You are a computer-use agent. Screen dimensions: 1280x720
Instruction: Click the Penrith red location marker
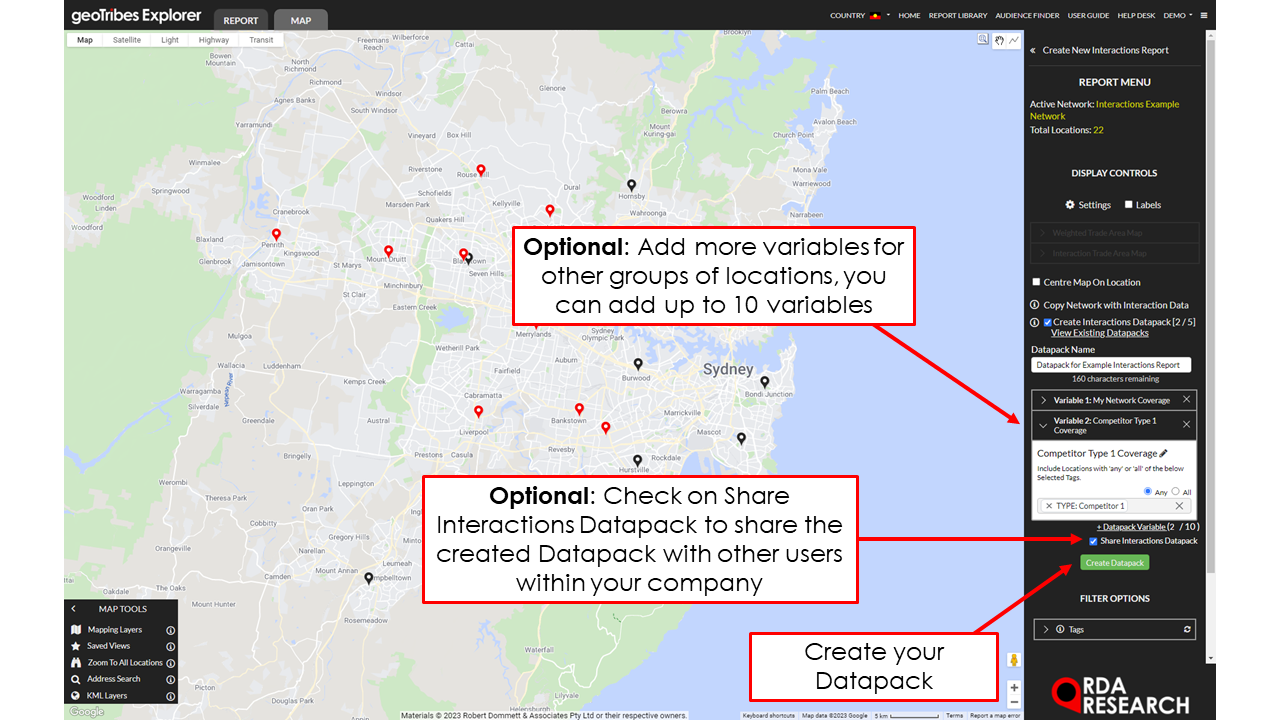click(x=276, y=235)
